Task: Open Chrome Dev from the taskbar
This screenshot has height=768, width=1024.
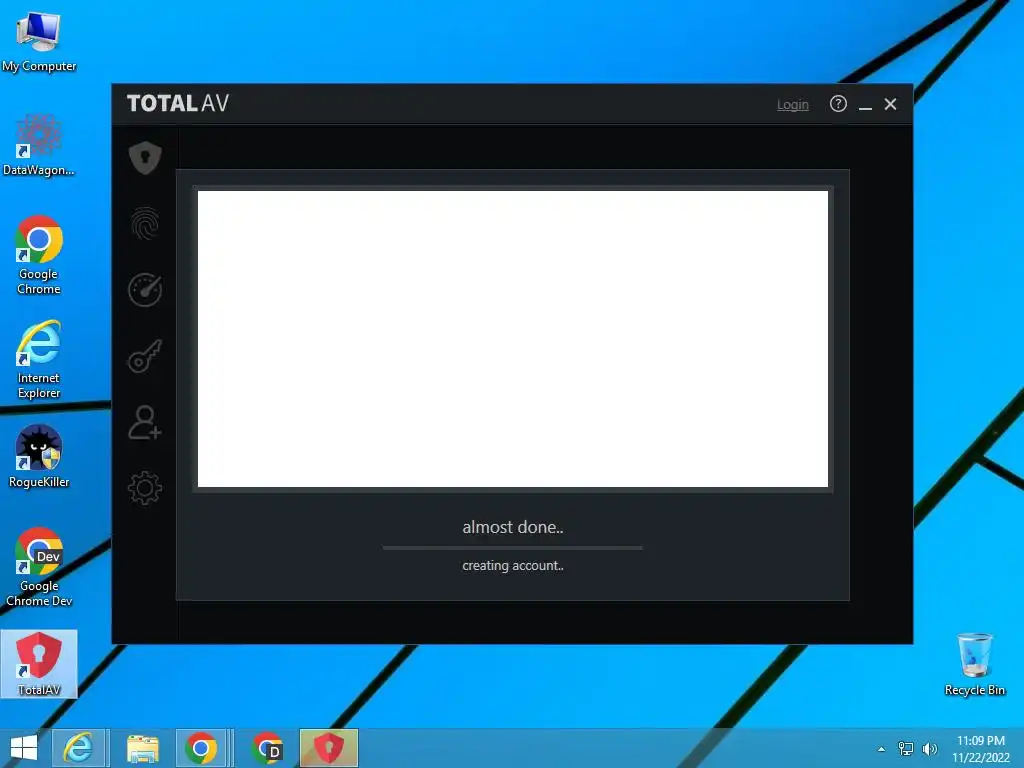Action: click(x=267, y=748)
